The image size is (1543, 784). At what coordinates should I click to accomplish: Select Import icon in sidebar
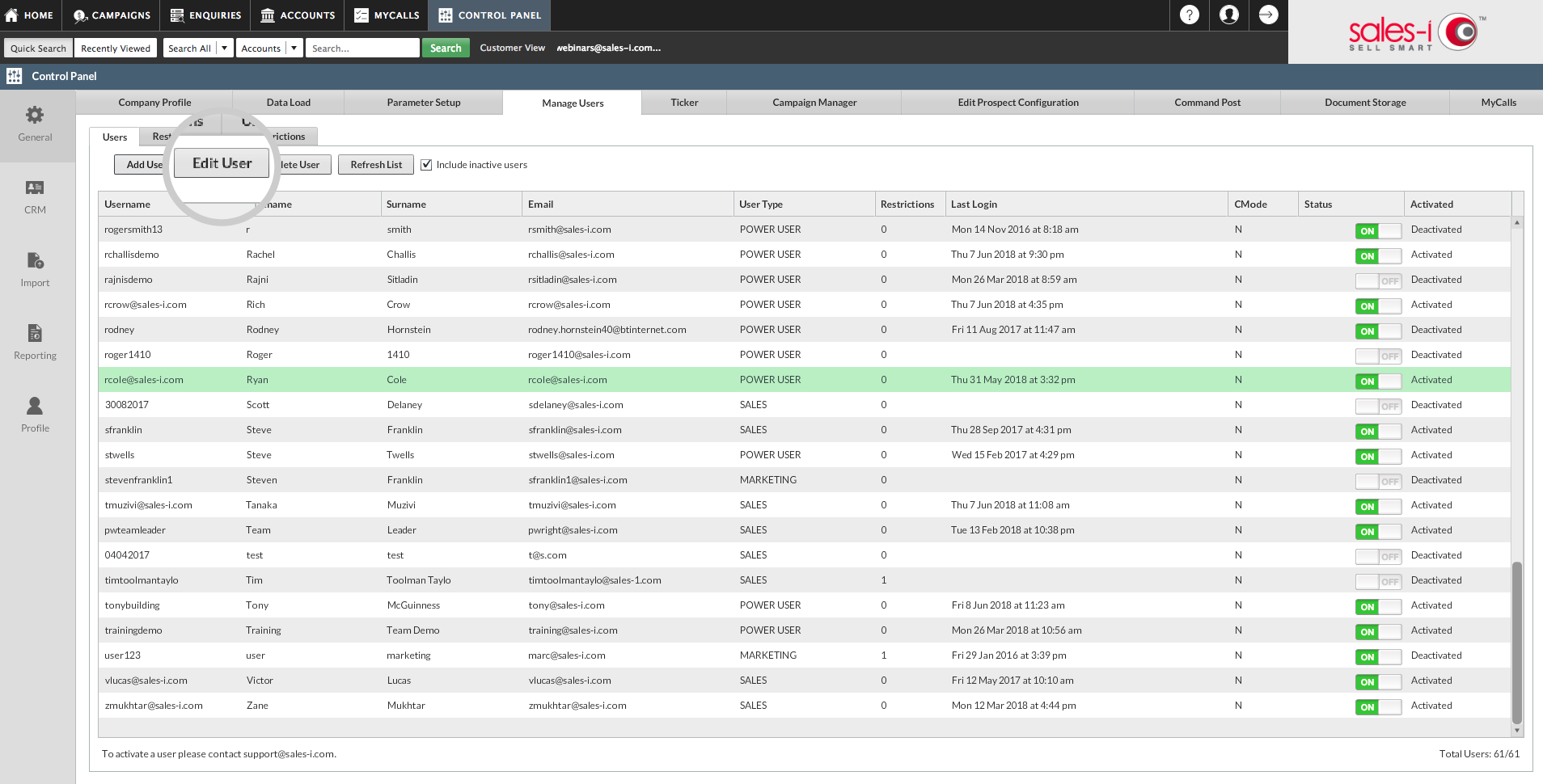click(x=35, y=260)
